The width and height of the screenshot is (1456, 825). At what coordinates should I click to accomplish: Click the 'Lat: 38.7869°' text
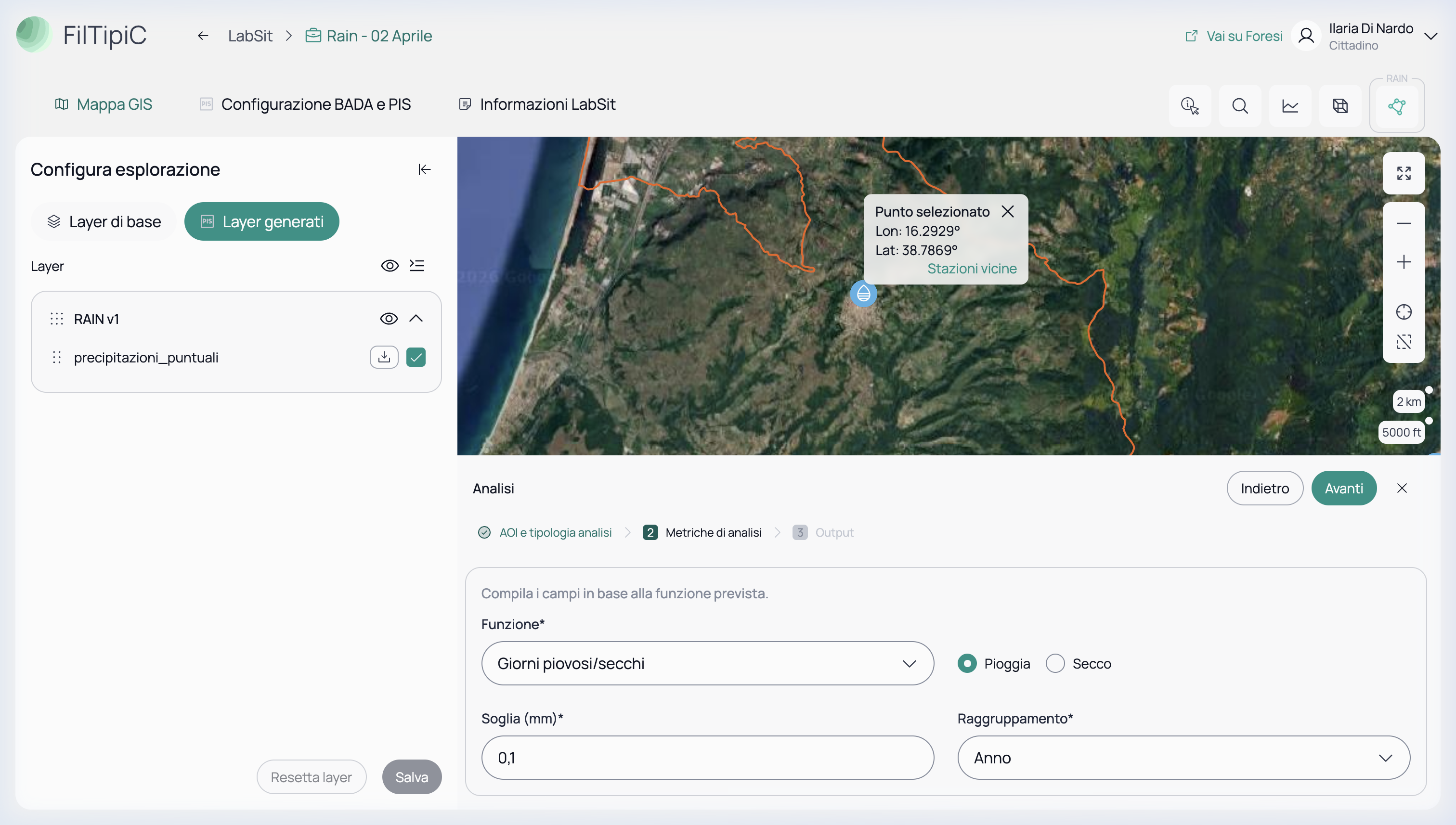(916, 250)
